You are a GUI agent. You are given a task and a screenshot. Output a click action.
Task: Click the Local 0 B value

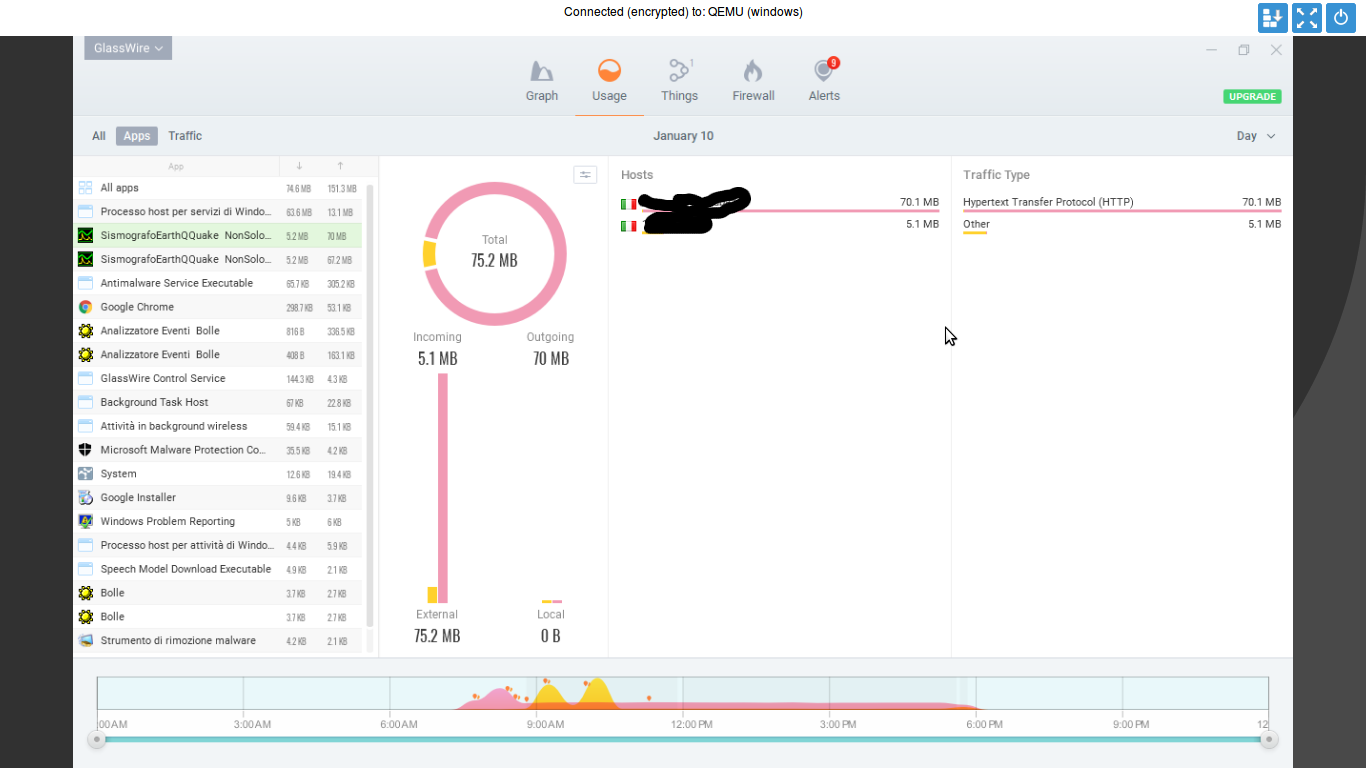tap(550, 635)
